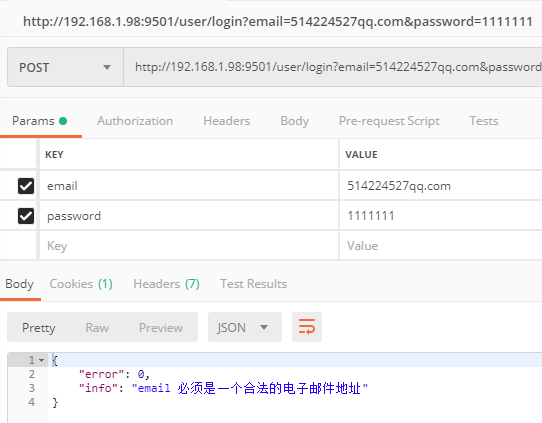Switch to the Tests tab
Viewport: 542px width, 423px height.
pyautogui.click(x=484, y=121)
